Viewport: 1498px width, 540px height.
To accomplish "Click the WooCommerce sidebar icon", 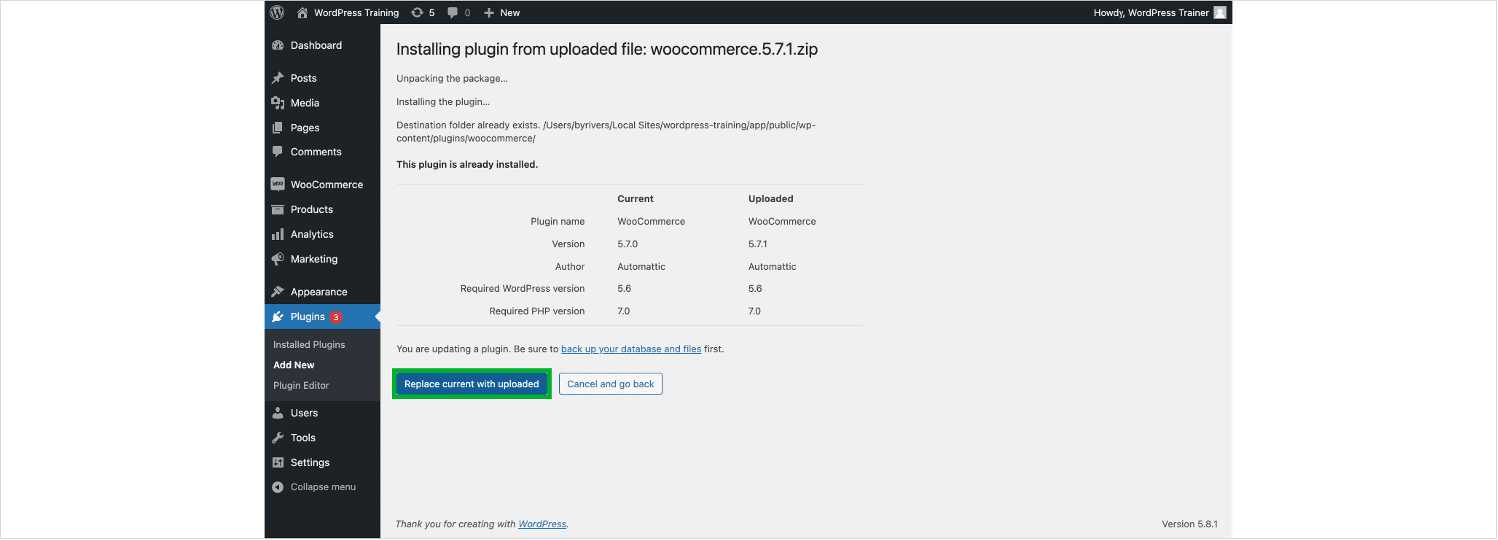I will tap(278, 185).
